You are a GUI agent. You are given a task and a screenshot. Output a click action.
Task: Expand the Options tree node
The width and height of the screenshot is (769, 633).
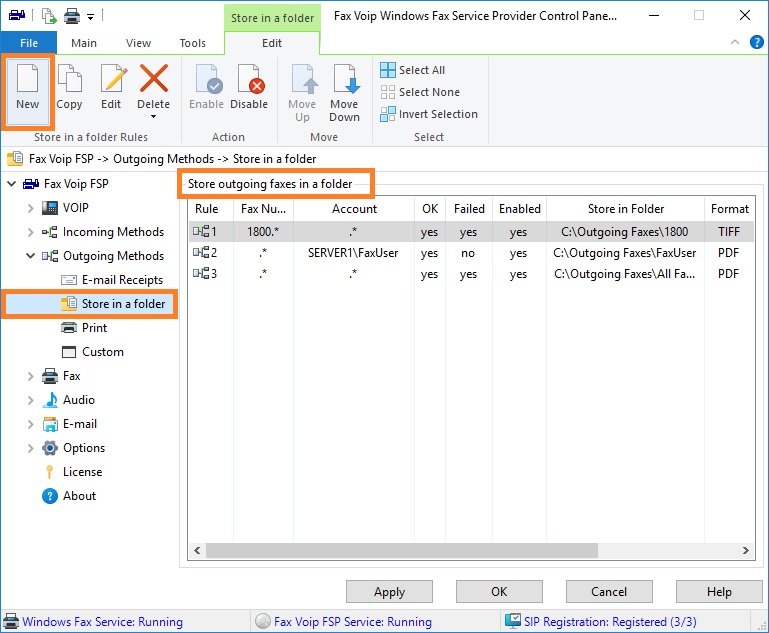tap(30, 448)
